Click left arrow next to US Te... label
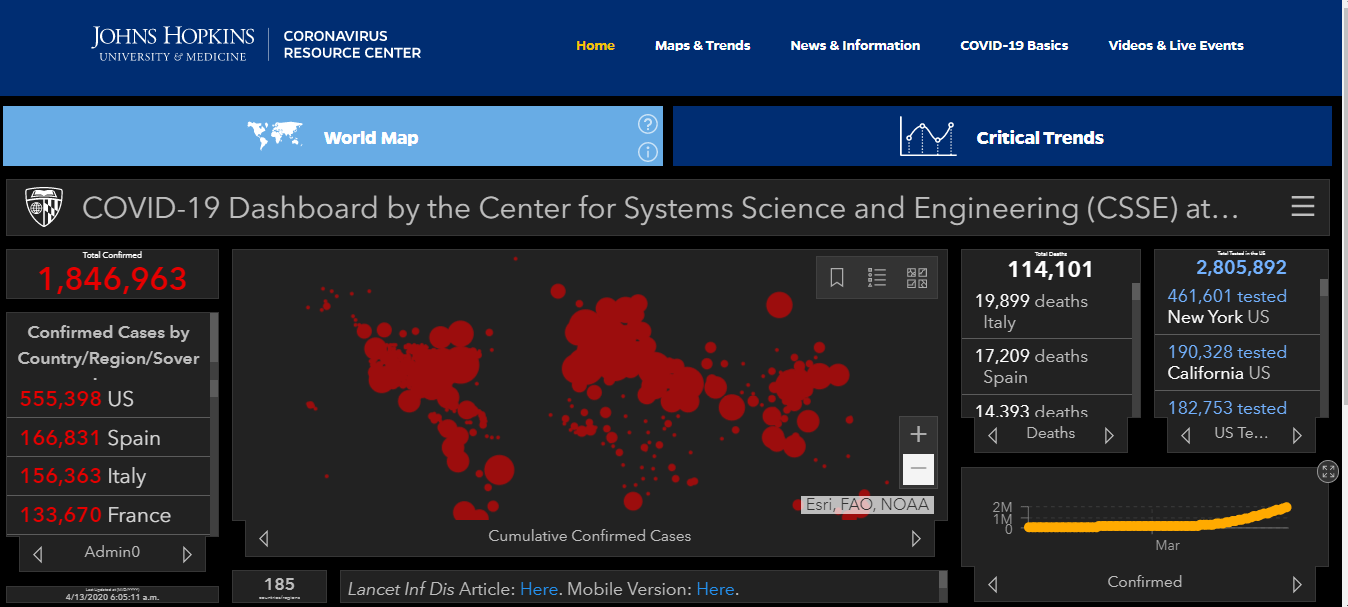1348x607 pixels. tap(1185, 435)
